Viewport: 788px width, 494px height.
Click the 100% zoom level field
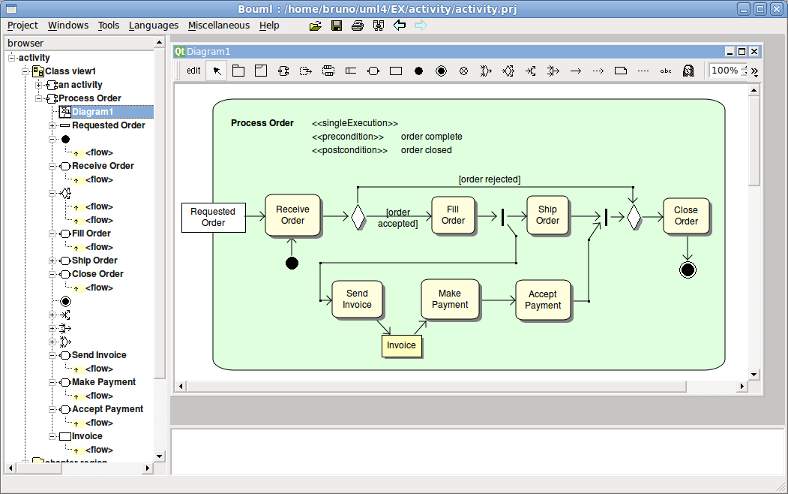pyautogui.click(x=724, y=71)
